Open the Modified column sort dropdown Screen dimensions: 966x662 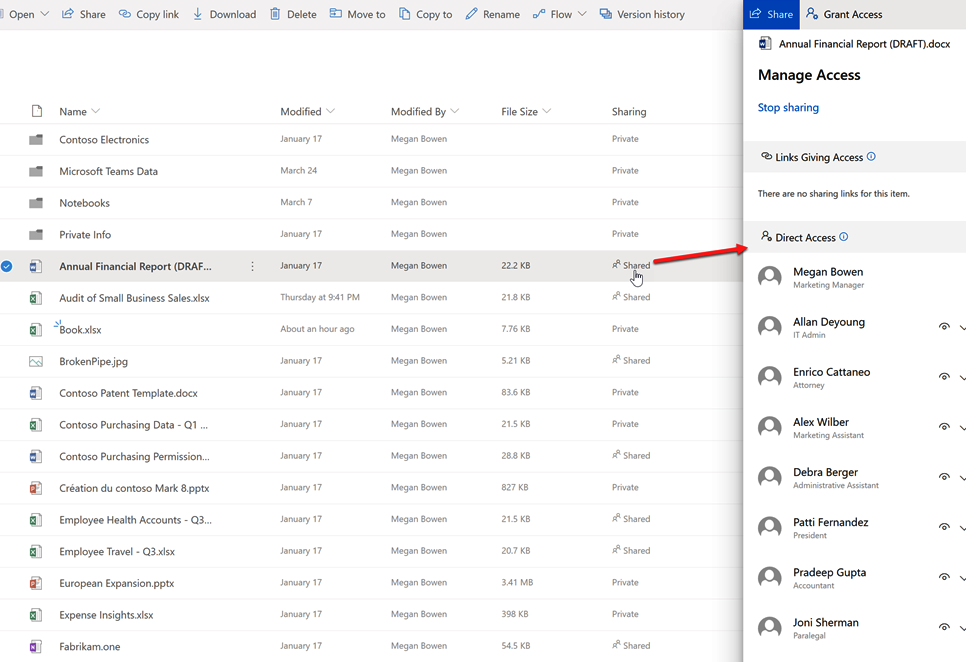[x=330, y=111]
